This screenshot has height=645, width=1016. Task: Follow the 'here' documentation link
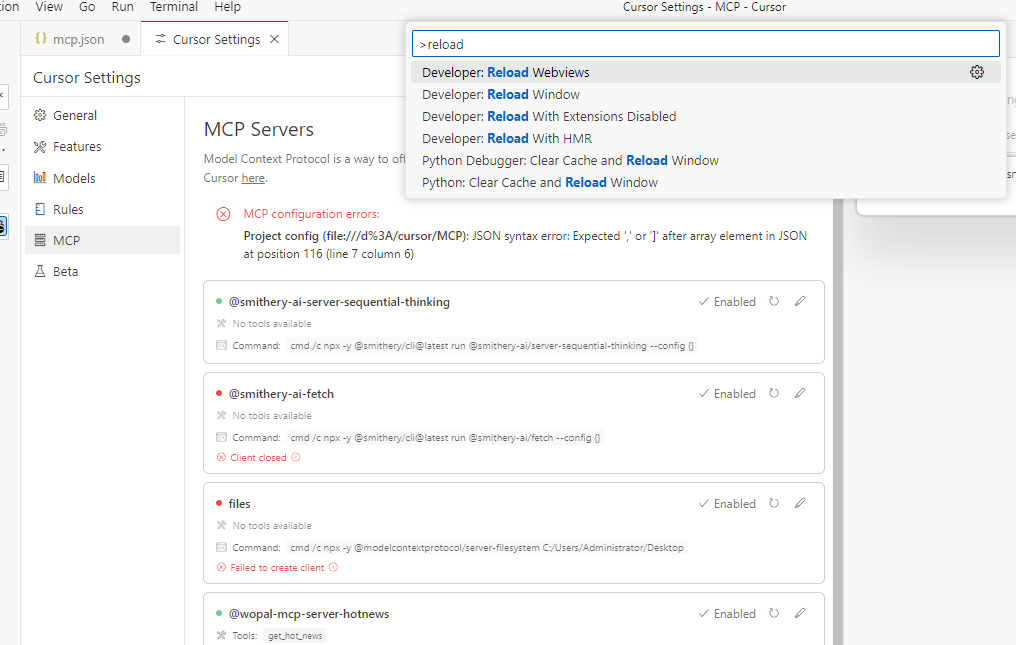pos(253,178)
